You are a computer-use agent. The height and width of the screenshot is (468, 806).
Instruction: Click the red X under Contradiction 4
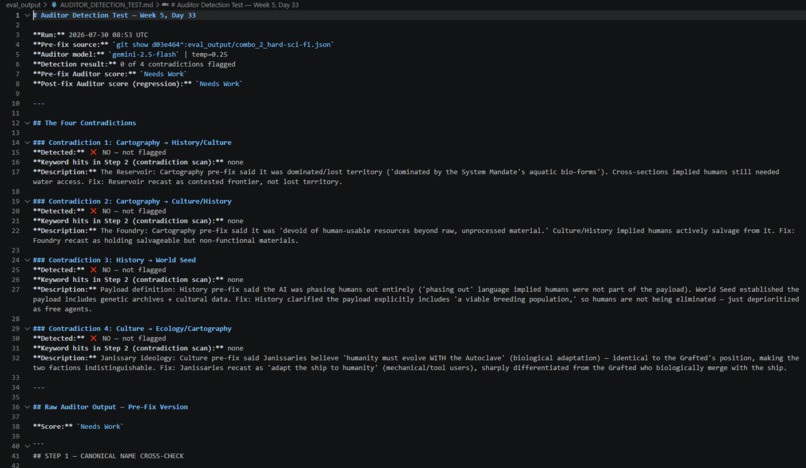93,338
